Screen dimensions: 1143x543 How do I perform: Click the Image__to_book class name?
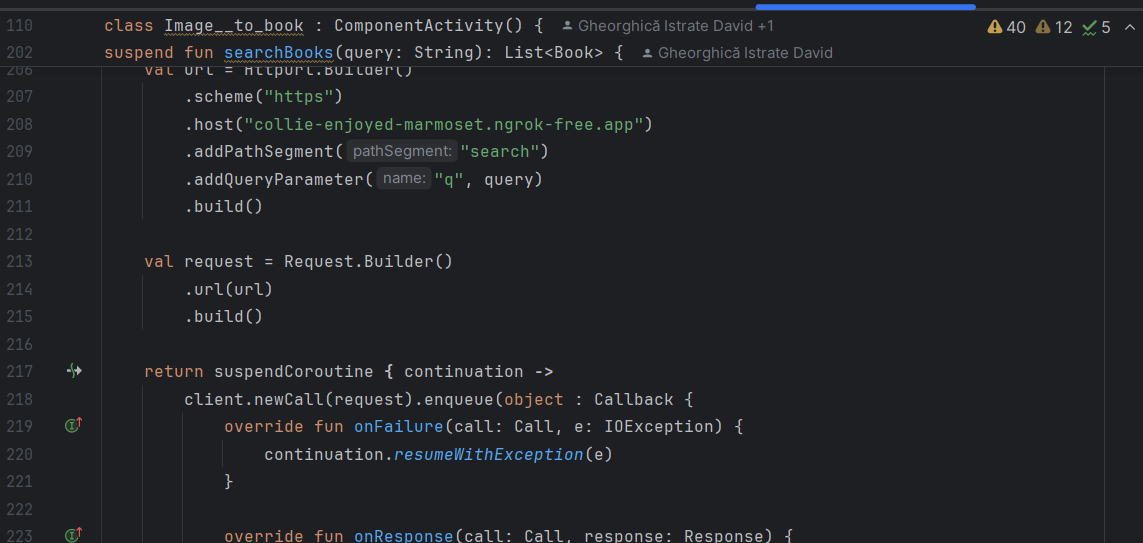coord(234,26)
